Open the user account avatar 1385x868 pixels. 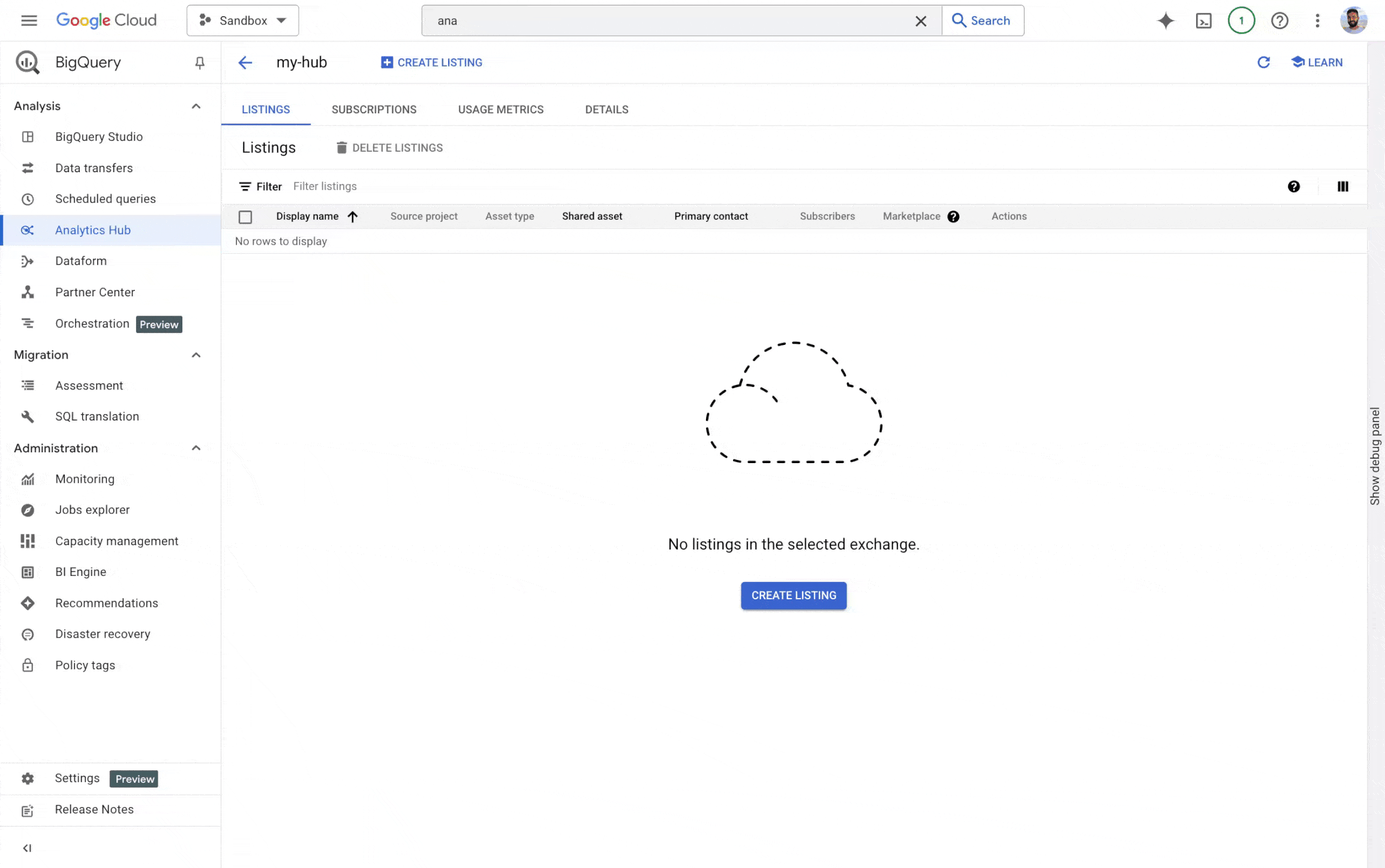pos(1353,20)
